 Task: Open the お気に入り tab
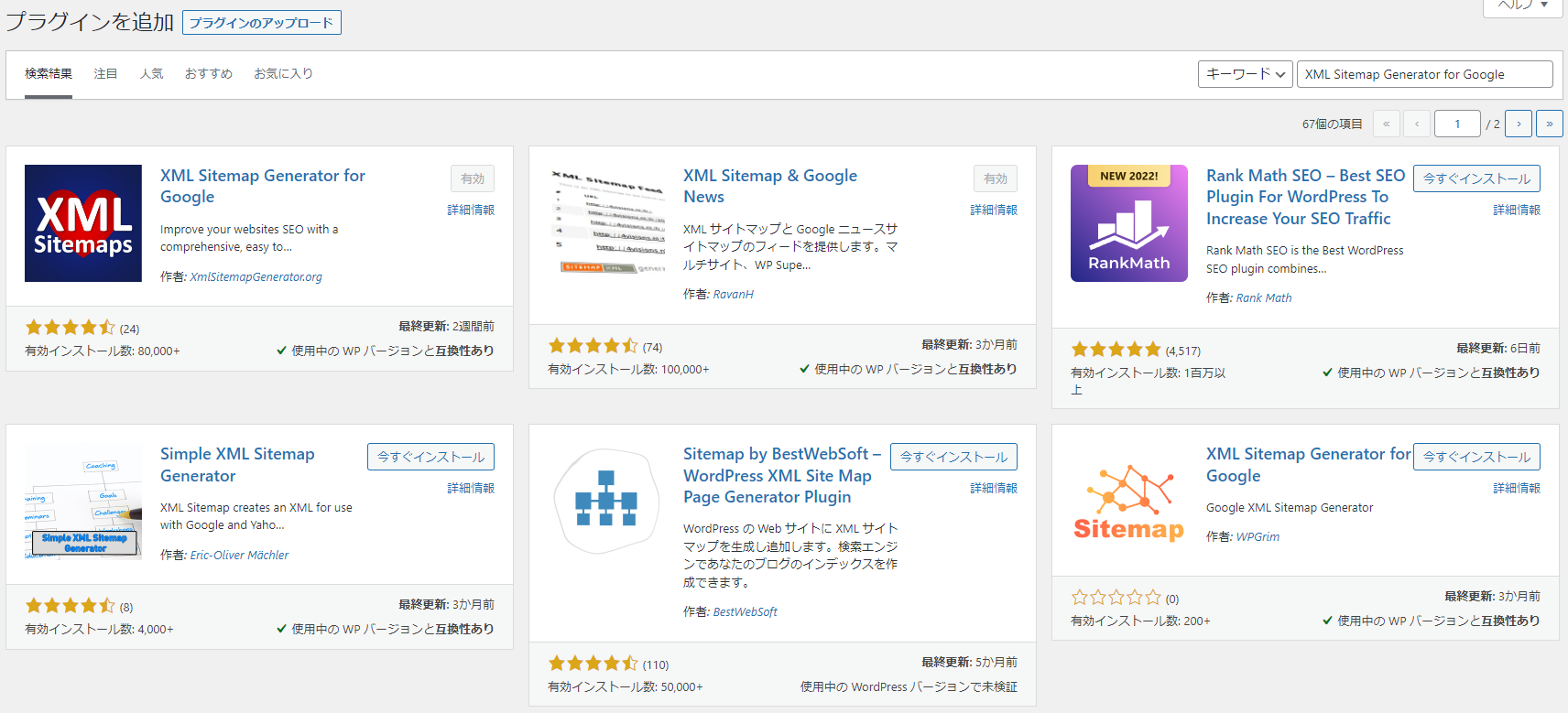[x=283, y=74]
